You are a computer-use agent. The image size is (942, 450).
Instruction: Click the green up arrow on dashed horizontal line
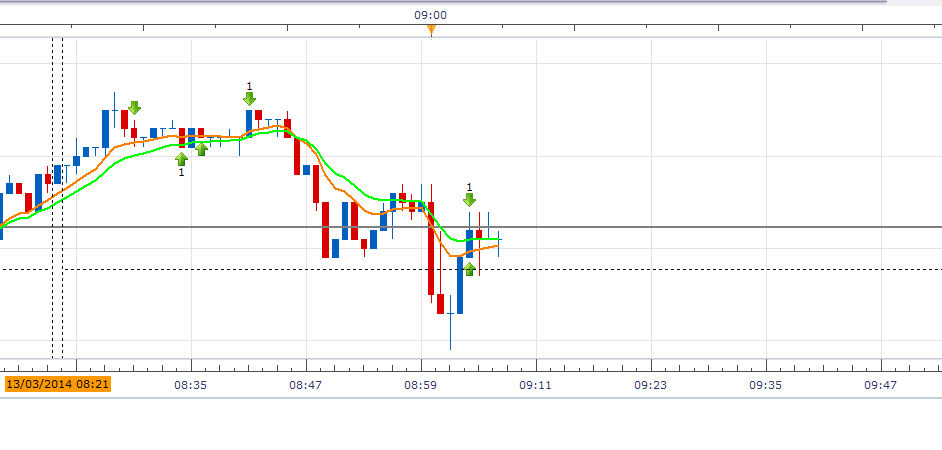469,269
